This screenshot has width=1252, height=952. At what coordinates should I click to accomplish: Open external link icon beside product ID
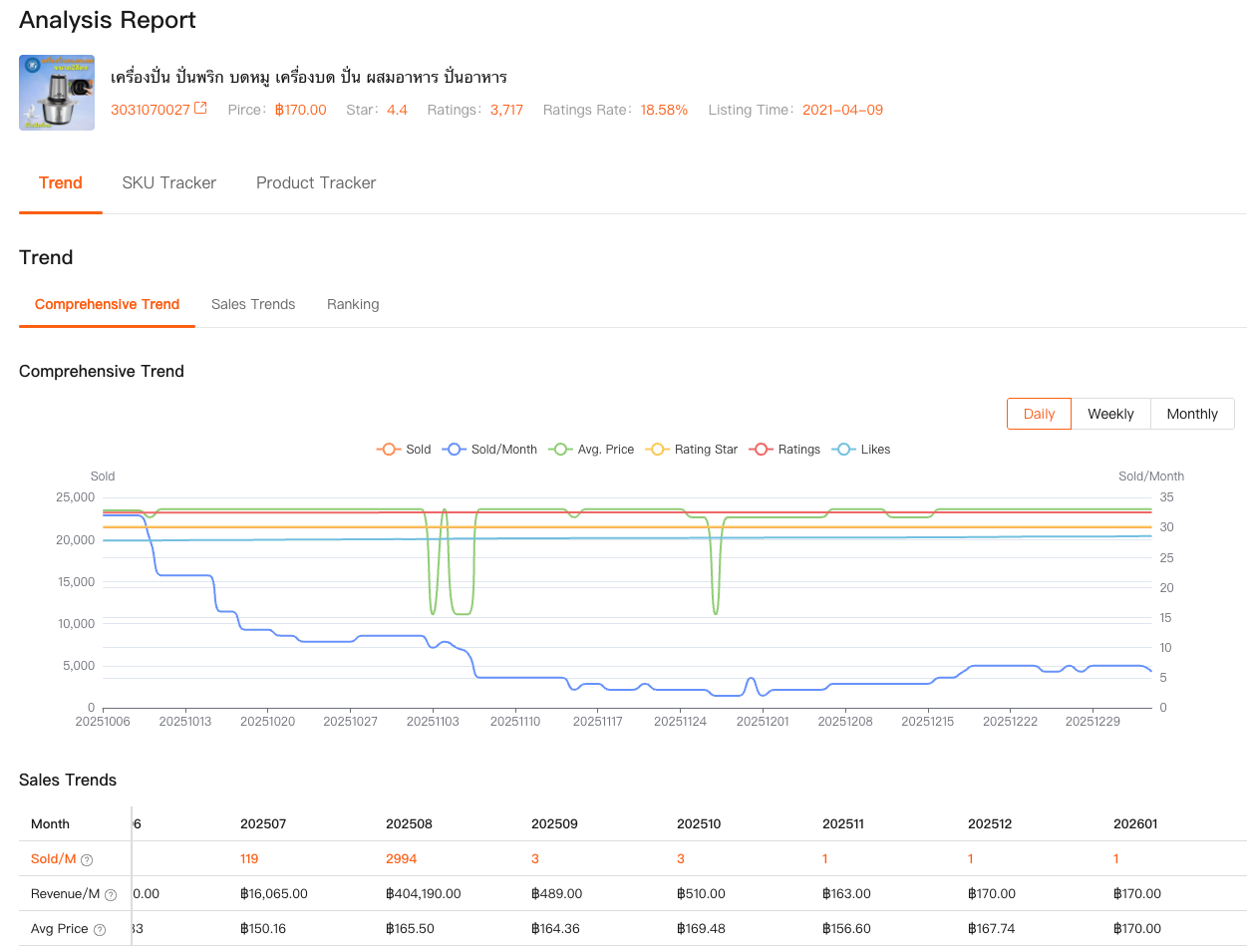point(200,109)
